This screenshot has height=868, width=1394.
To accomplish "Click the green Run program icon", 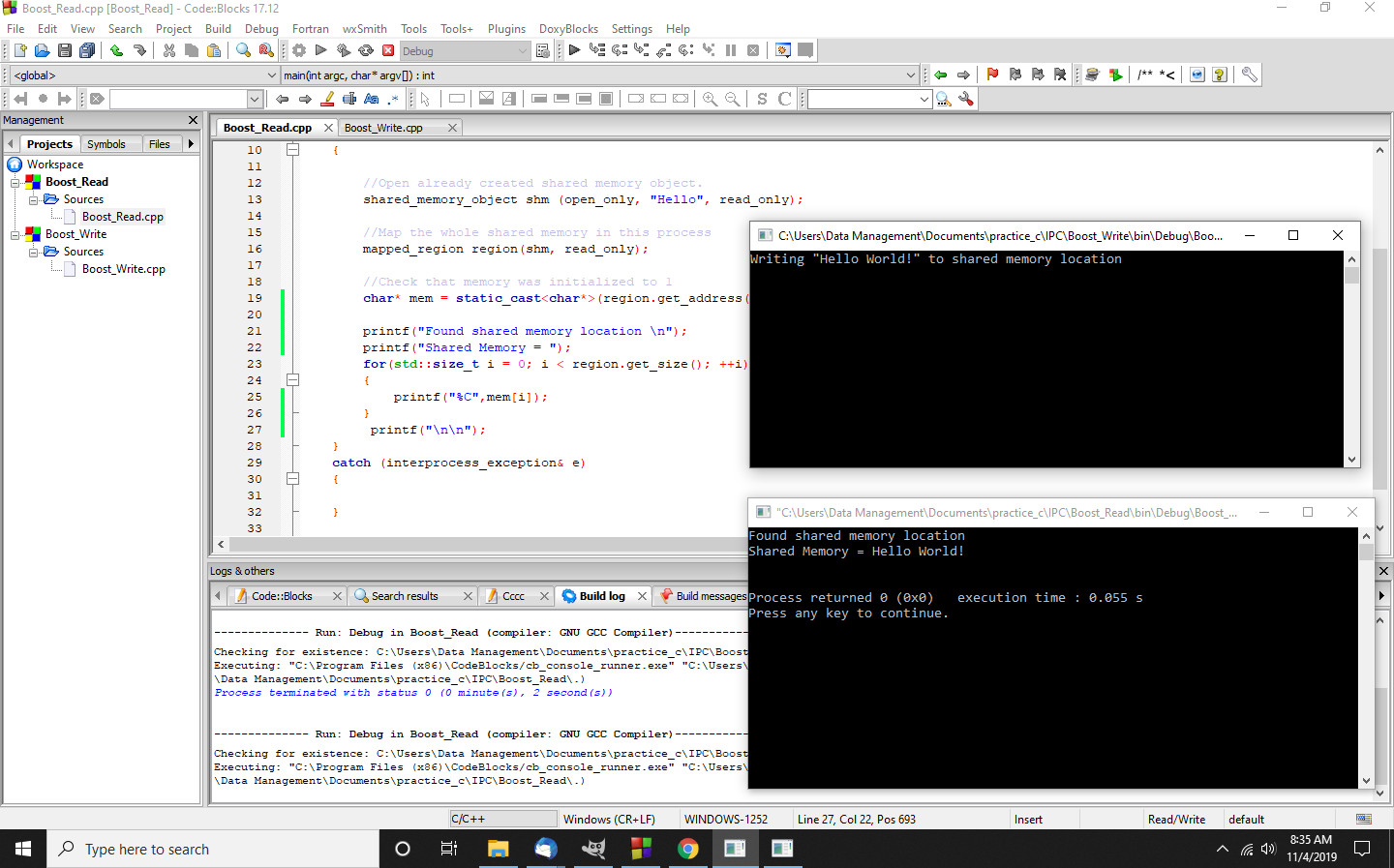I will pyautogui.click(x=321, y=50).
